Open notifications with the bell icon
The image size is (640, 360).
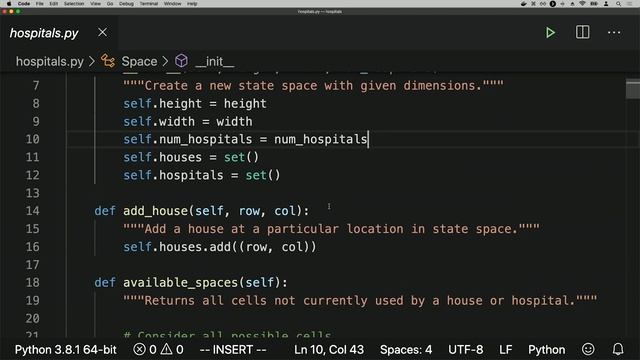pyautogui.click(x=618, y=349)
